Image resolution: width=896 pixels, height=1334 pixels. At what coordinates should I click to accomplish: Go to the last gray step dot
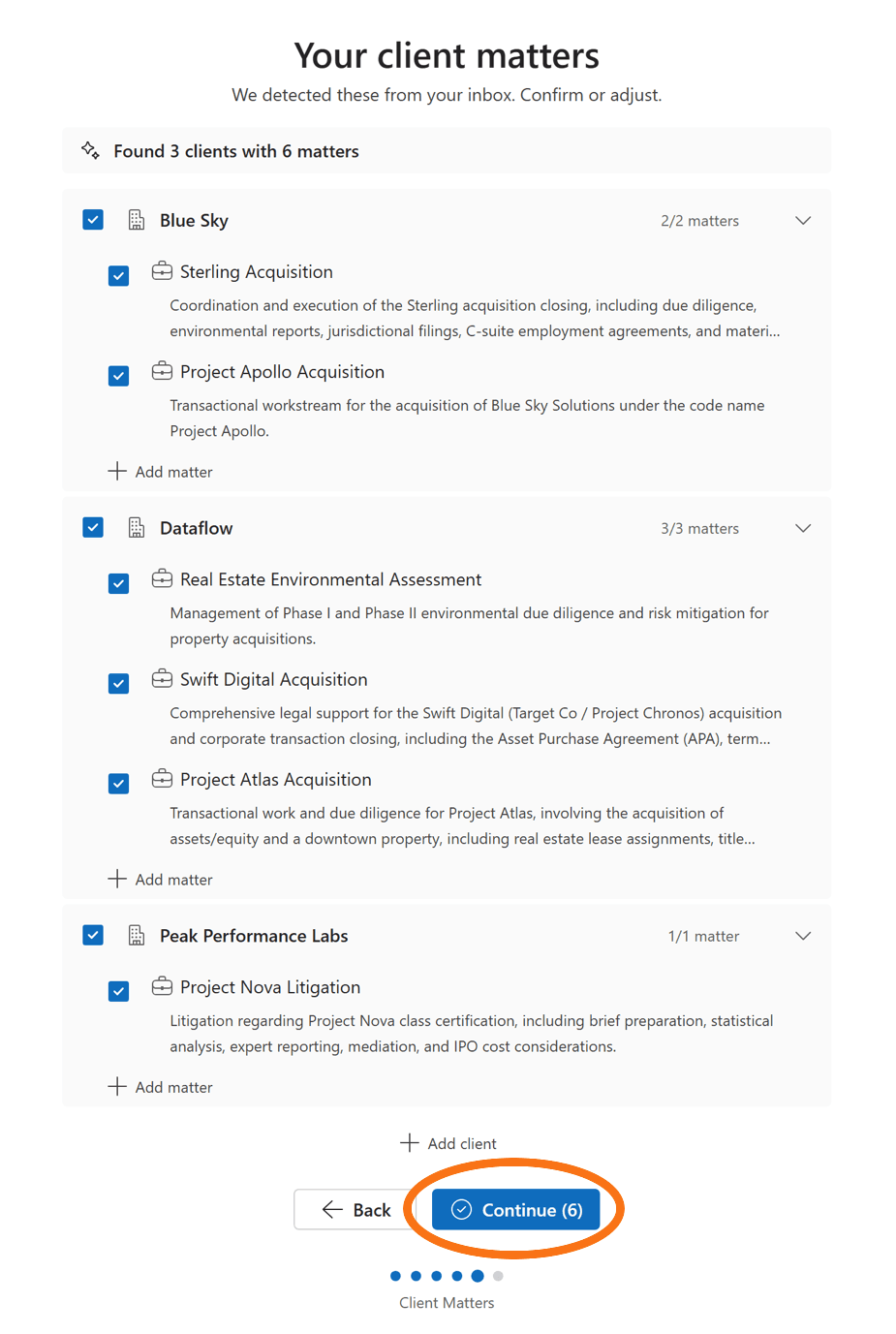click(498, 1276)
